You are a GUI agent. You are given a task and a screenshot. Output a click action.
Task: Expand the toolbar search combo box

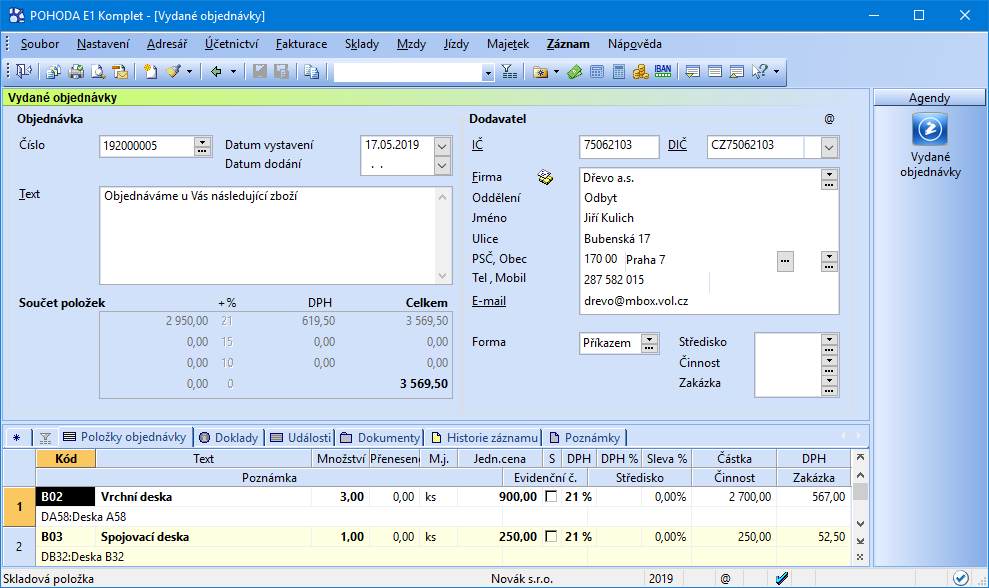click(x=488, y=73)
